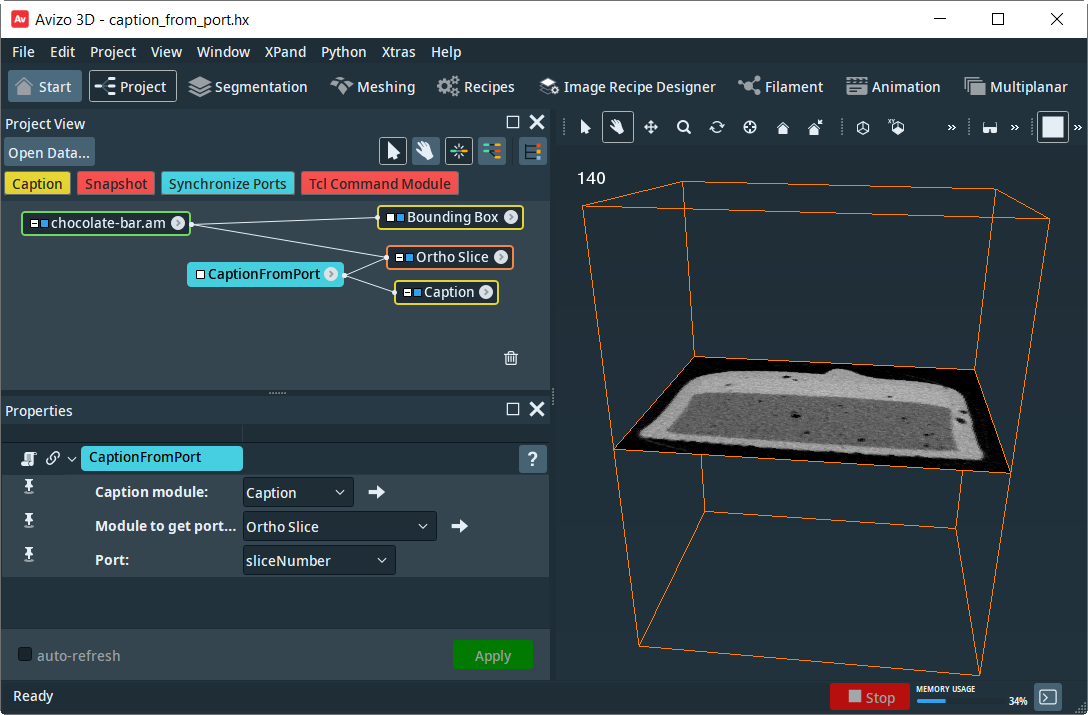Open the stereo glasses viewer option

990,127
